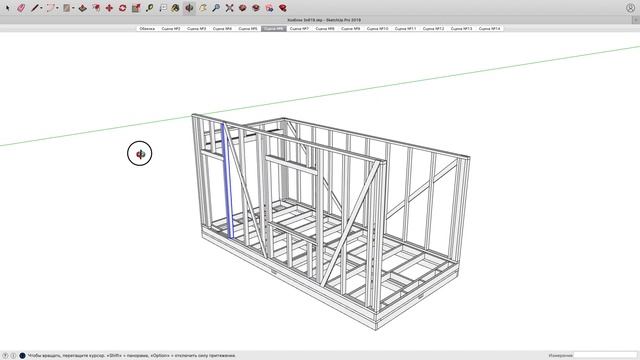Viewport: 640px width, 360px height.
Task: Click the active Сцена №6 tab
Action: click(x=273, y=29)
